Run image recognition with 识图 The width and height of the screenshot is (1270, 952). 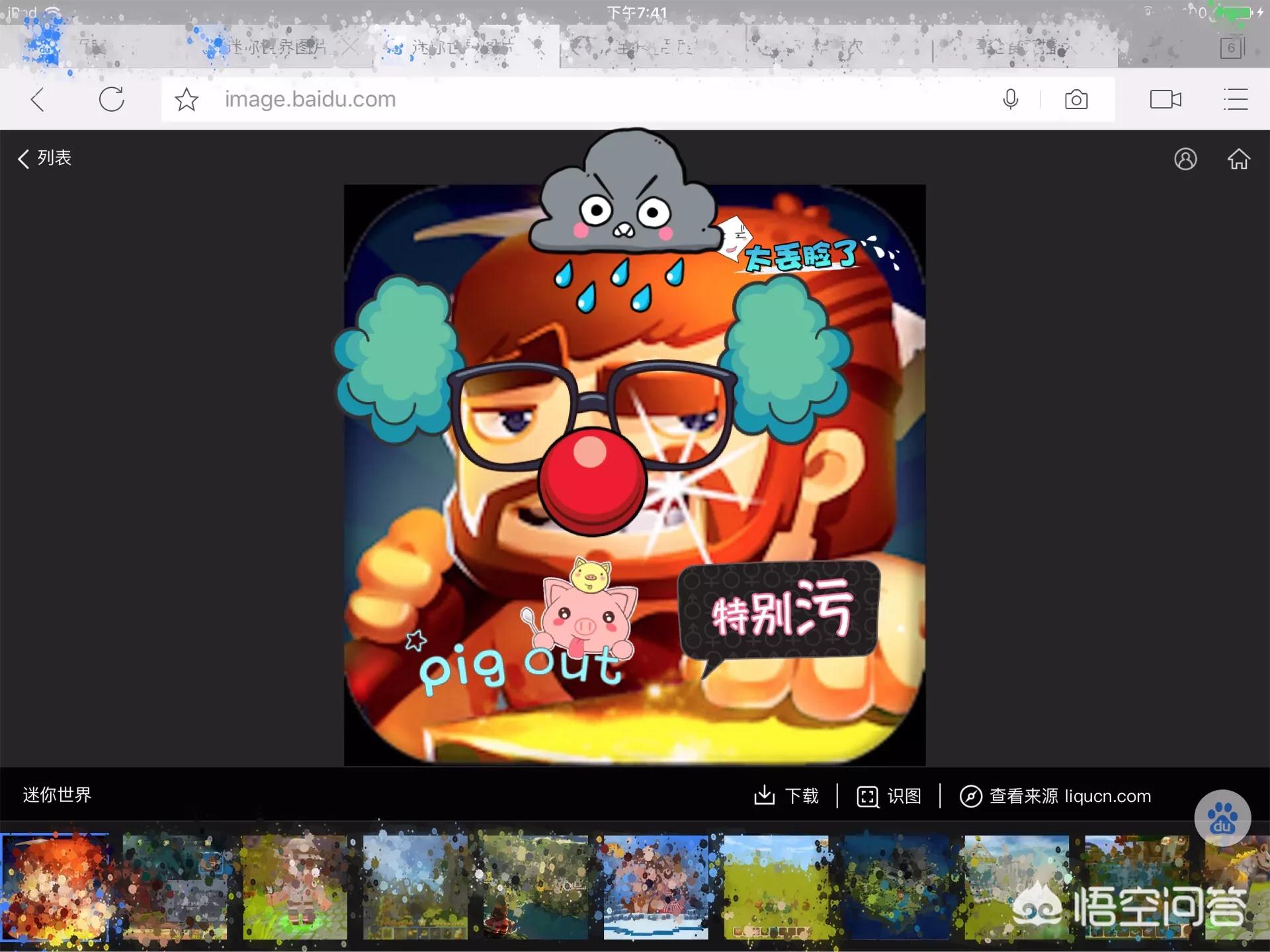[889, 795]
